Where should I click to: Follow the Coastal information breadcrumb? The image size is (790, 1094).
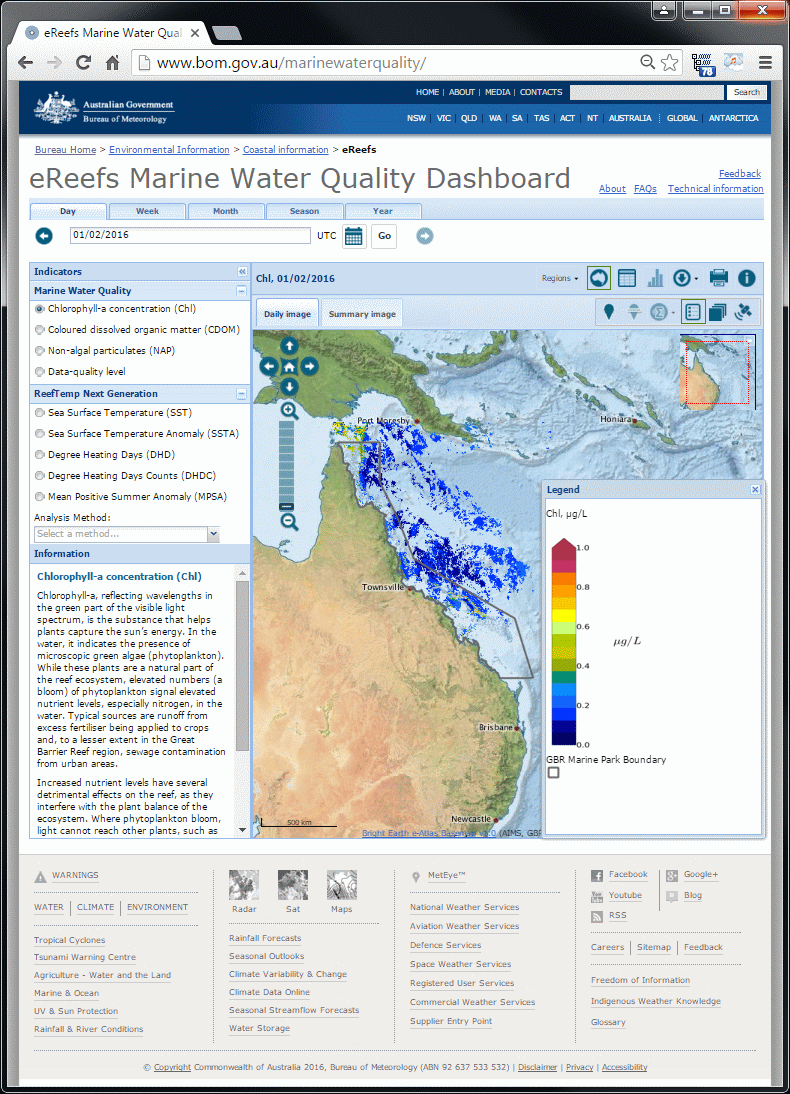tap(285, 149)
